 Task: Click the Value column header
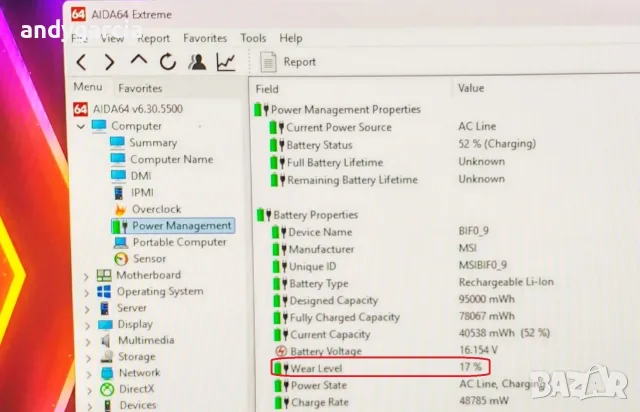click(x=471, y=88)
